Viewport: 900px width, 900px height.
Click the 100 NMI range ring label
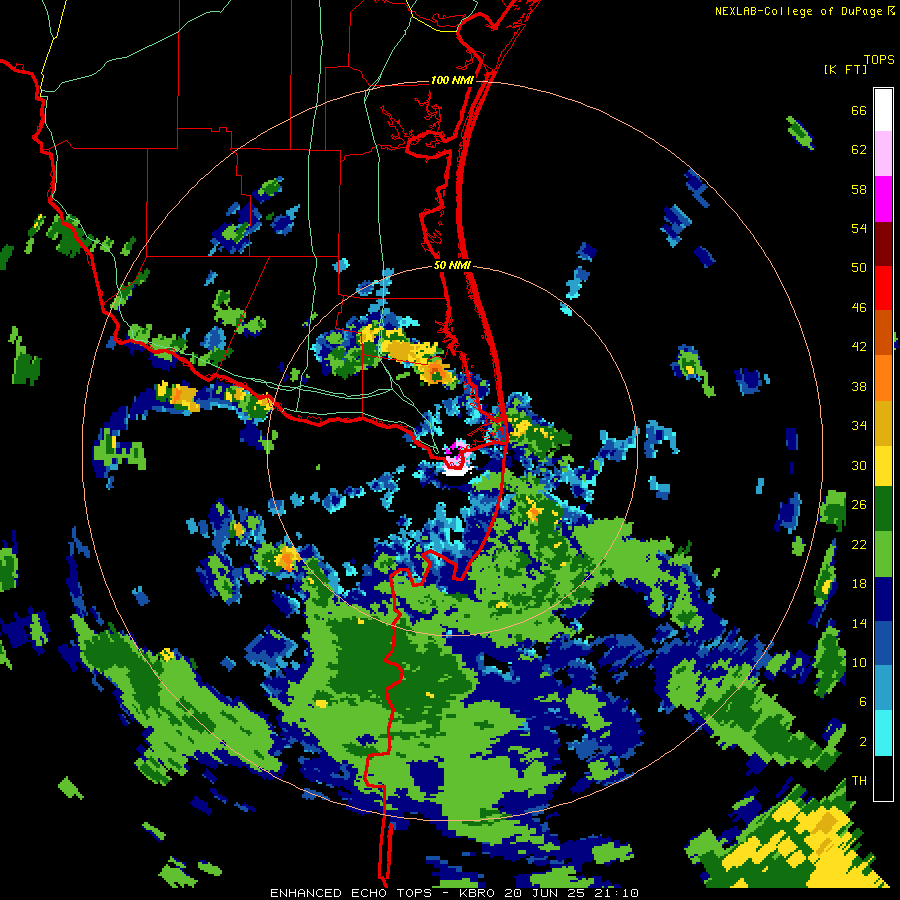tap(452, 80)
